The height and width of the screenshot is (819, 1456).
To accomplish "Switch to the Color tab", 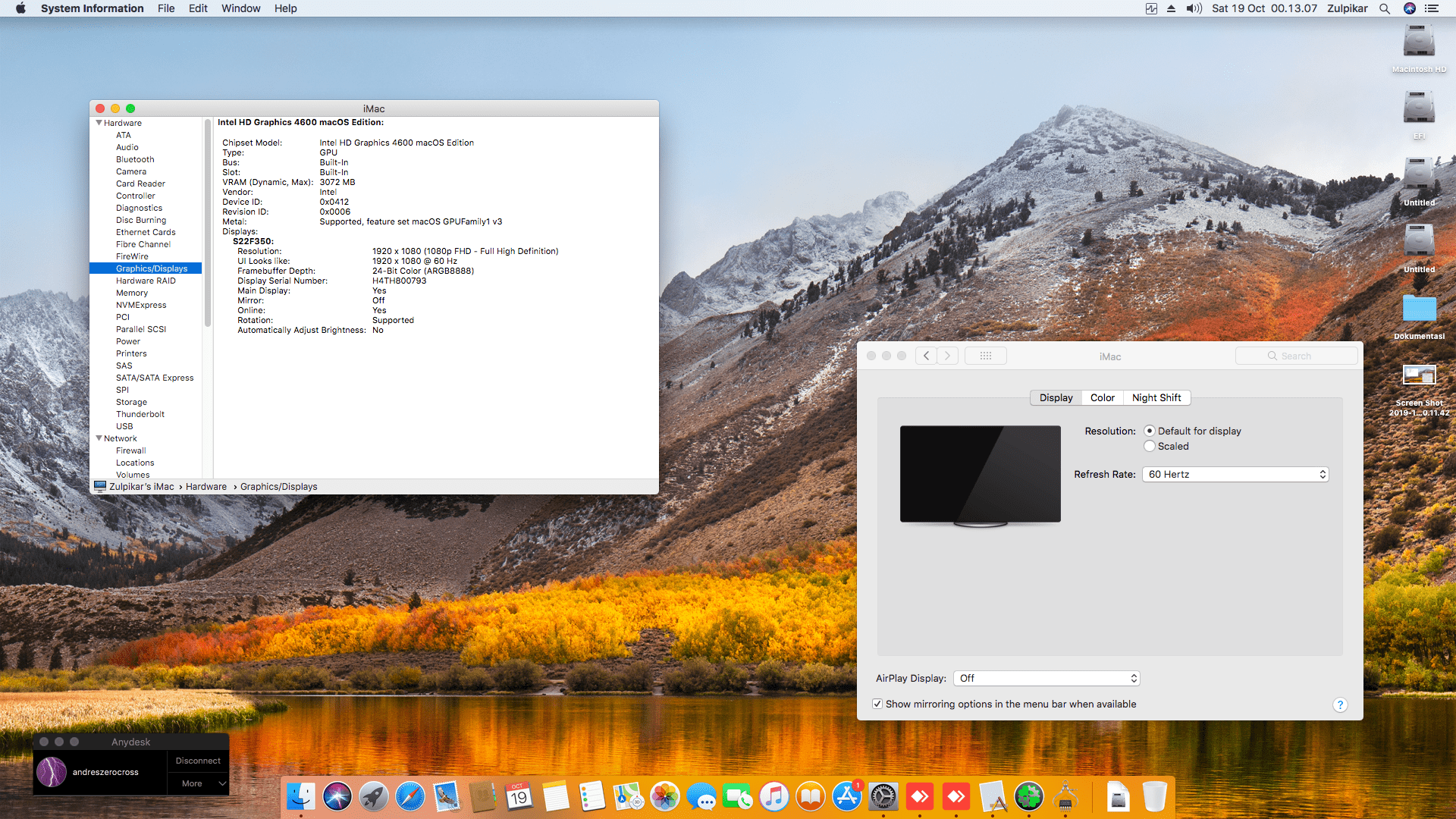I will pyautogui.click(x=1102, y=397).
